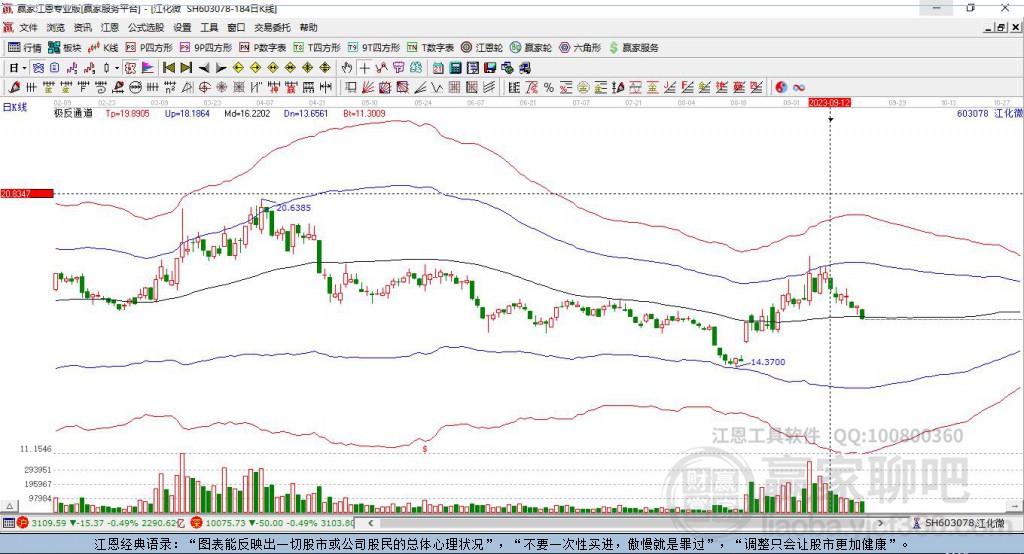Open the P四方形 tool
Viewport: 1024px width, 554px height.
tap(149, 48)
